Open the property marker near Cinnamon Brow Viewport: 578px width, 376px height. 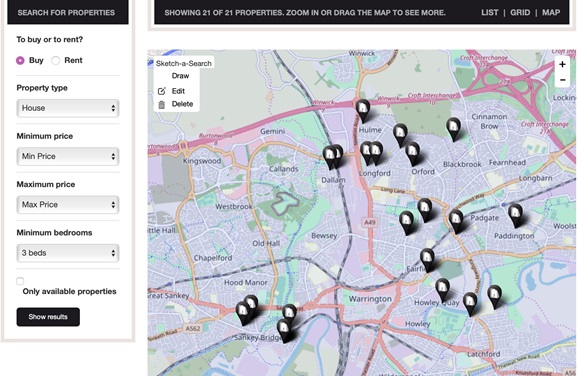(453, 129)
